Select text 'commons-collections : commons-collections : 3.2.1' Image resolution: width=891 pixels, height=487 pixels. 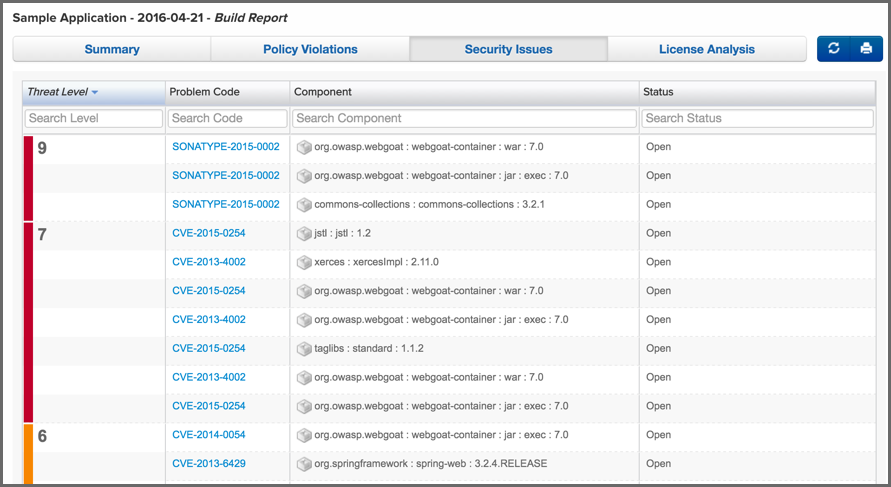coord(429,204)
